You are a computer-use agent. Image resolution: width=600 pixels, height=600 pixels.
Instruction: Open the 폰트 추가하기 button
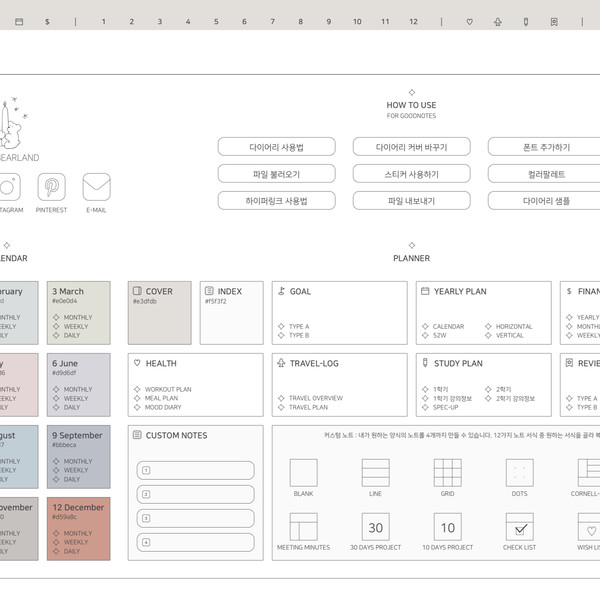pos(546,147)
